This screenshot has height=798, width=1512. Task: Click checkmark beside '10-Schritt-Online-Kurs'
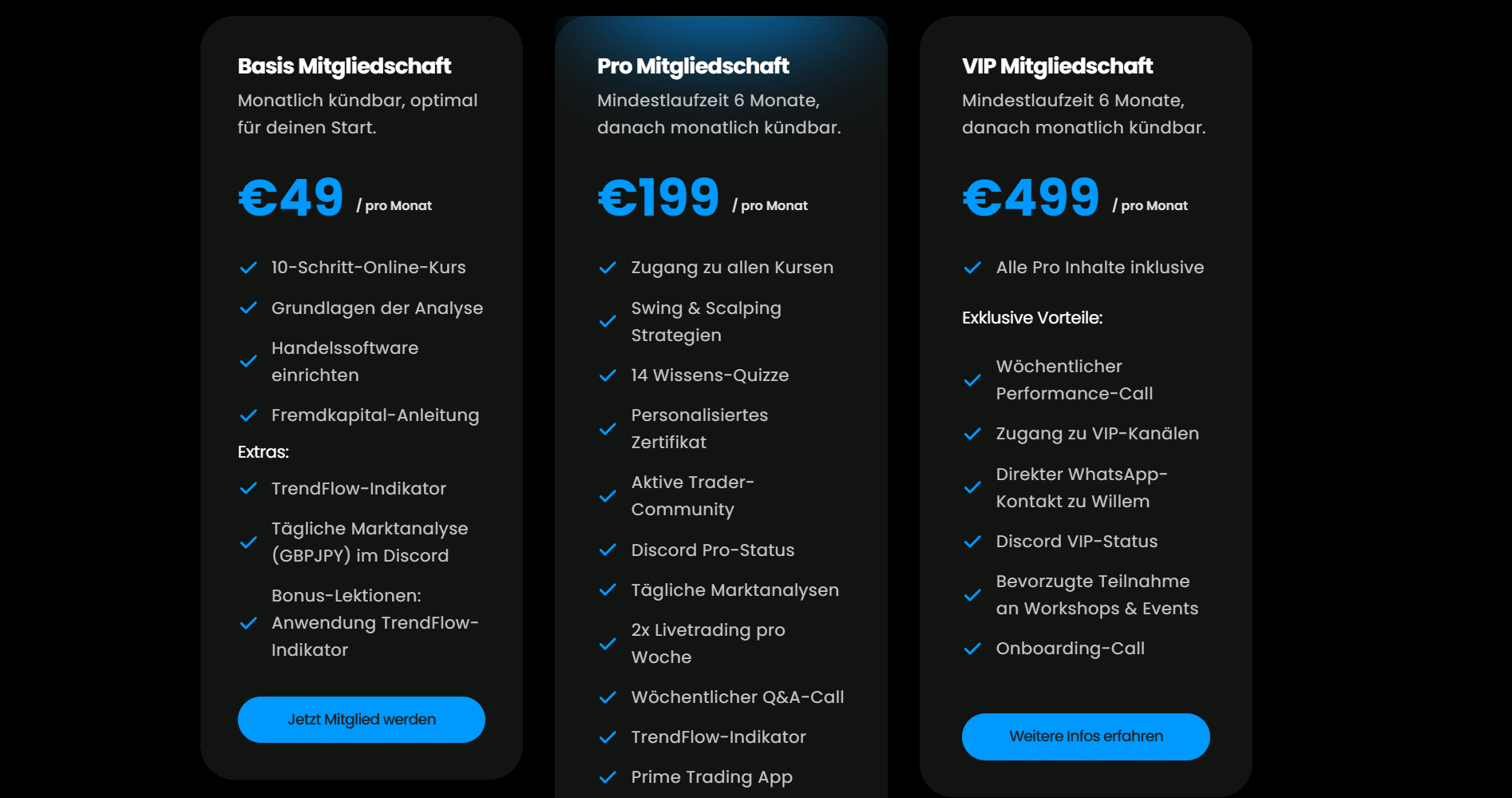[x=248, y=268]
